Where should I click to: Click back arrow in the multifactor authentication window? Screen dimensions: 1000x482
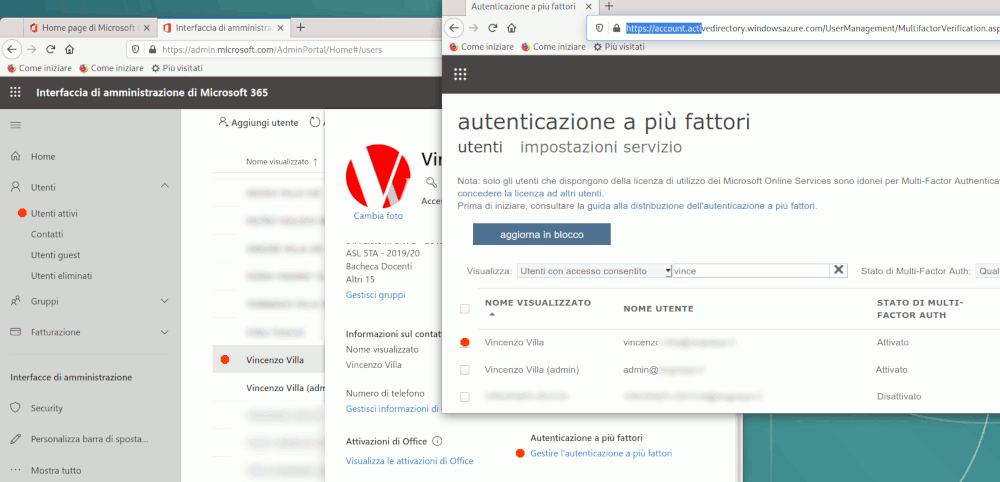453,28
